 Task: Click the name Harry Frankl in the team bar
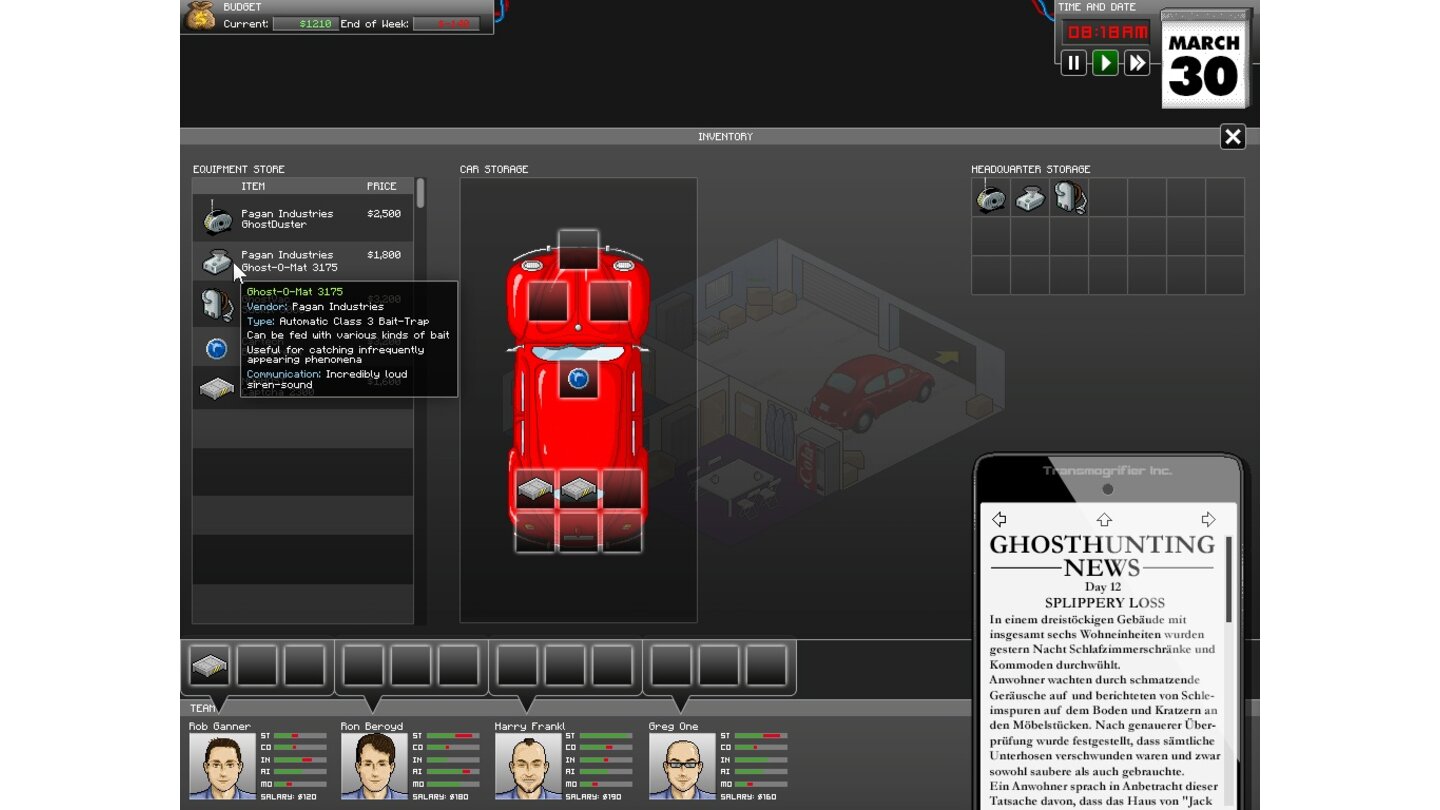(530, 726)
